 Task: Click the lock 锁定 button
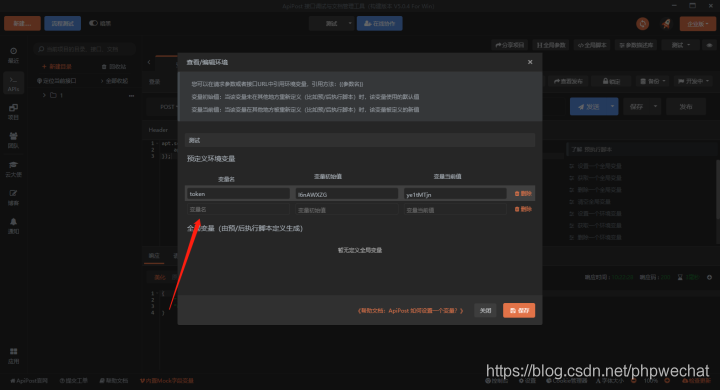click(611, 81)
